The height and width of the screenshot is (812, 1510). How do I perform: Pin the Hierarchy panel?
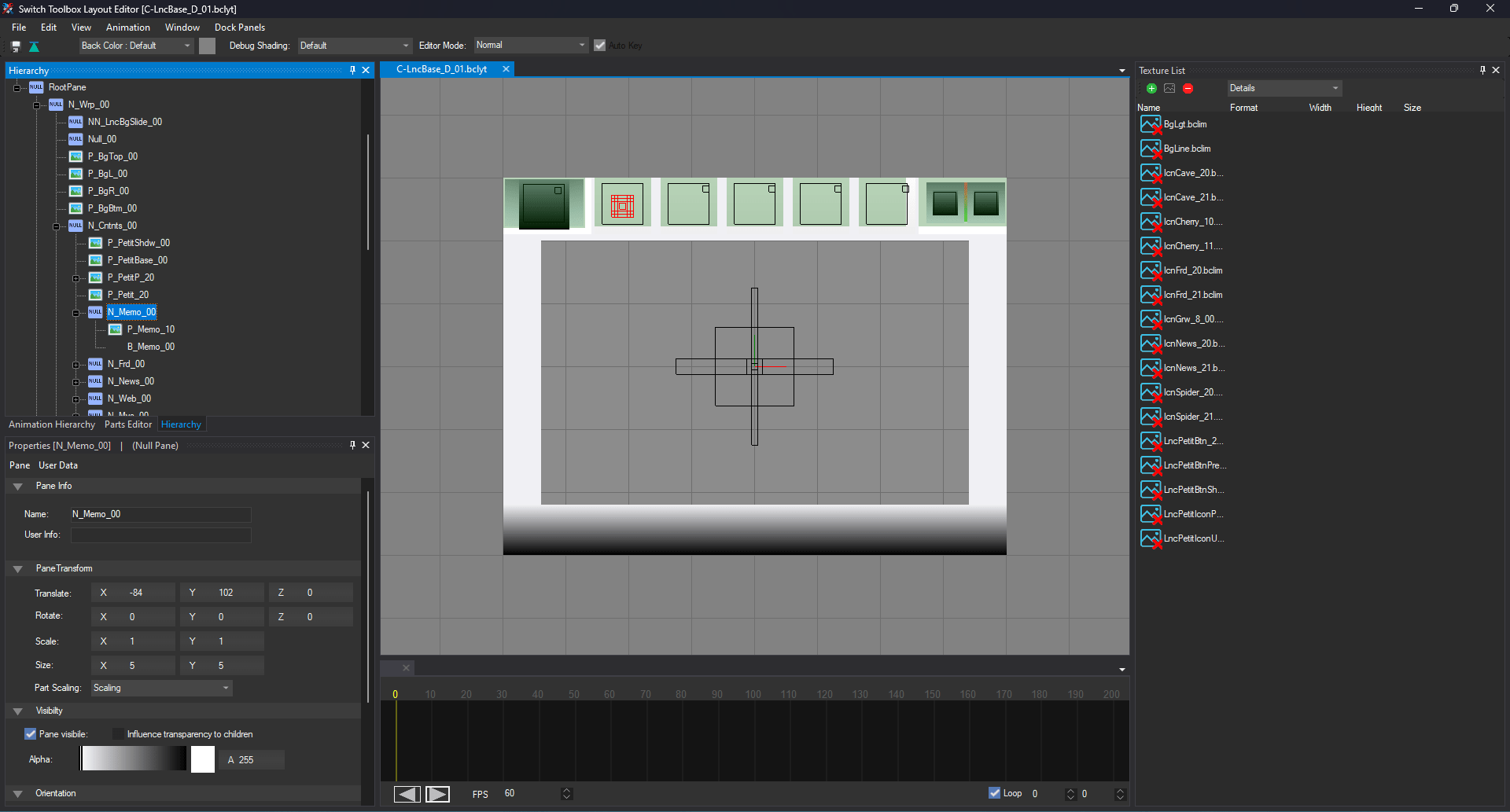coord(352,70)
